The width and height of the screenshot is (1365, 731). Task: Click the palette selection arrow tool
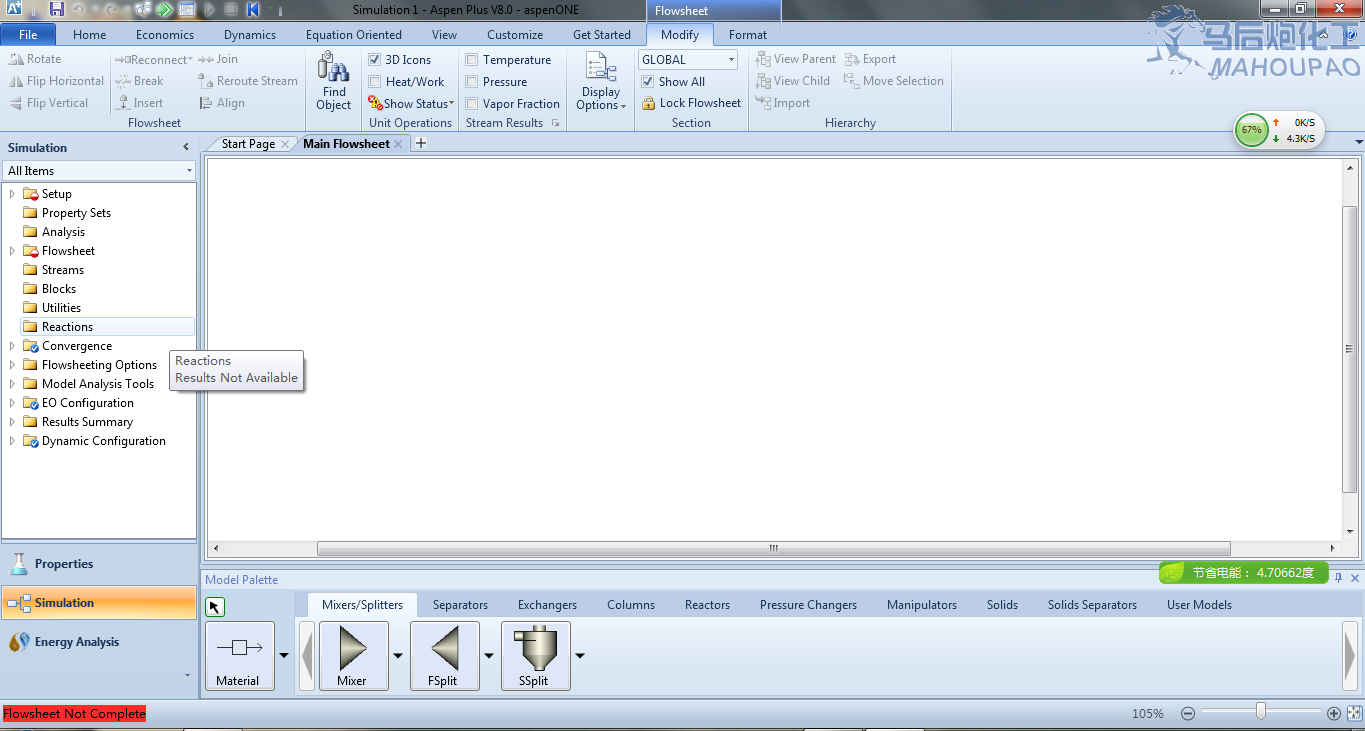pyautogui.click(x=215, y=607)
